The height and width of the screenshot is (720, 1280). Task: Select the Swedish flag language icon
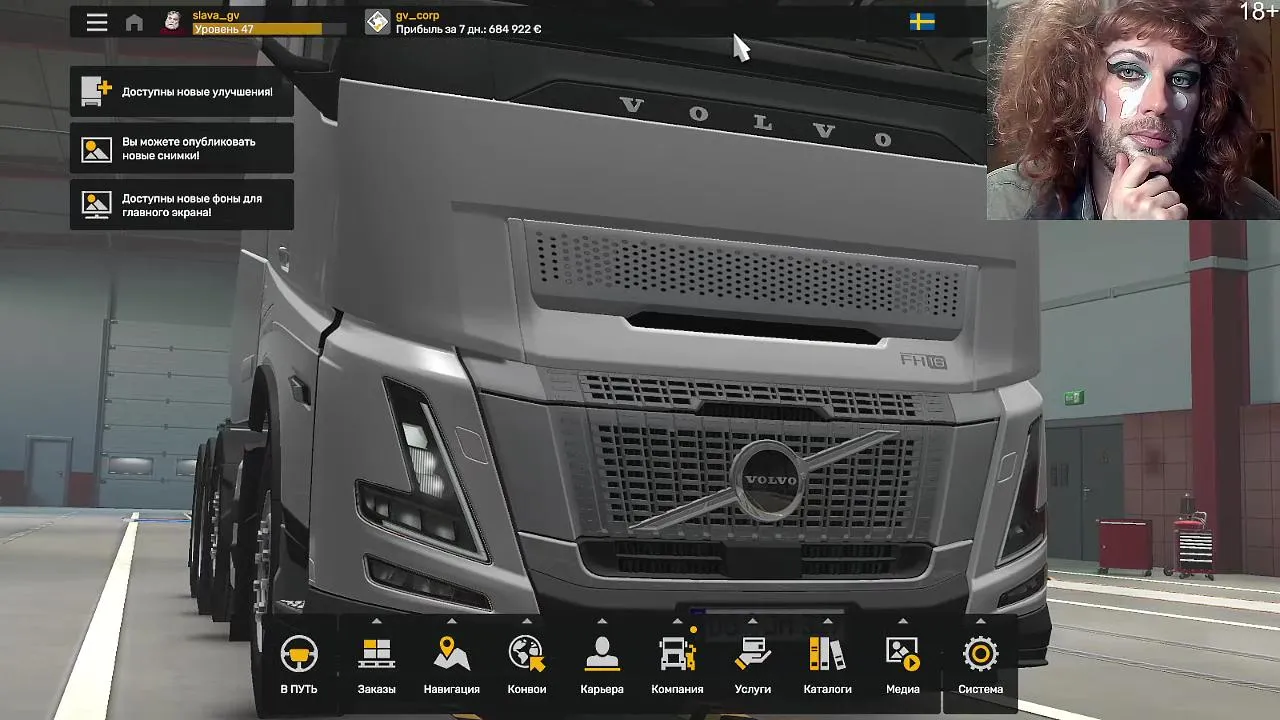click(x=922, y=22)
